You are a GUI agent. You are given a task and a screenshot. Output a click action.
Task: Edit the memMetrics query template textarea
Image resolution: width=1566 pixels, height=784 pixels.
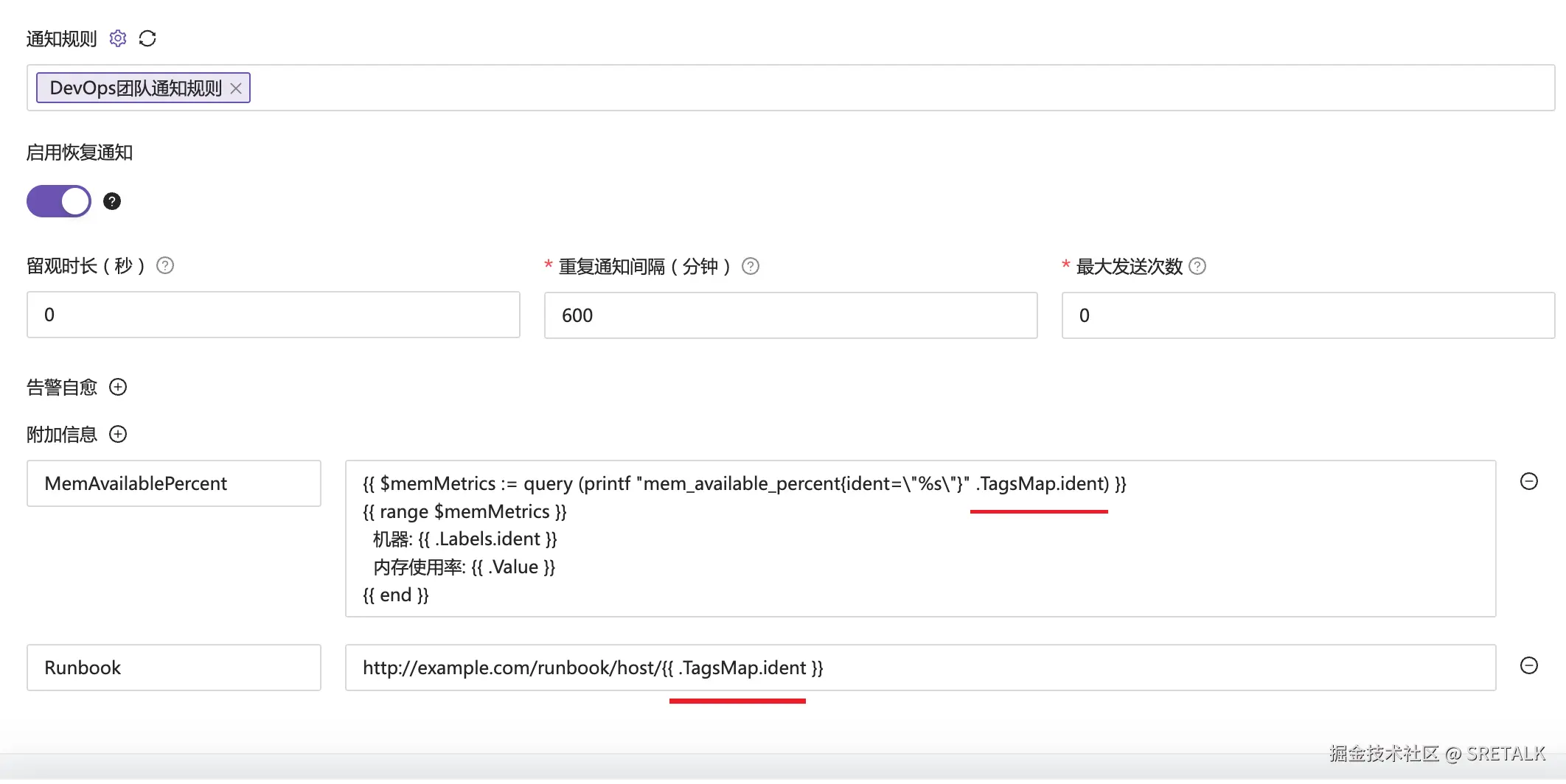(x=920, y=539)
